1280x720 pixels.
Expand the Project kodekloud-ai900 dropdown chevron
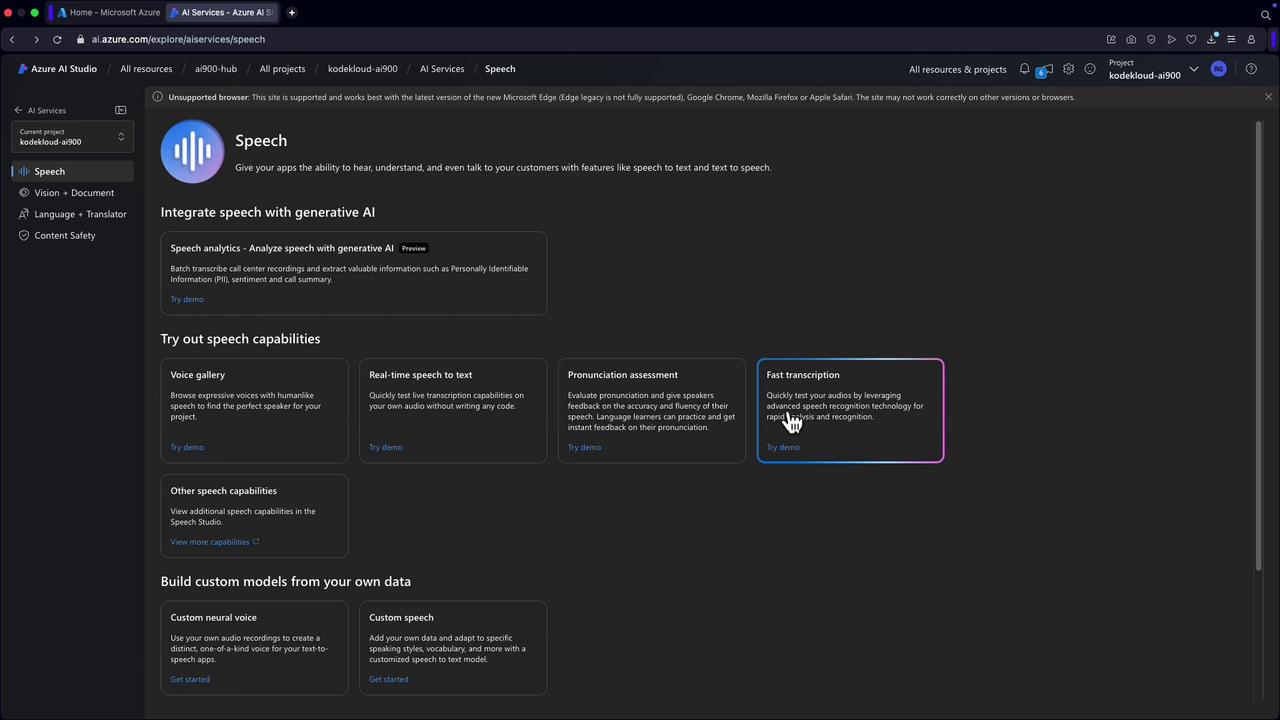pyautogui.click(x=1193, y=69)
